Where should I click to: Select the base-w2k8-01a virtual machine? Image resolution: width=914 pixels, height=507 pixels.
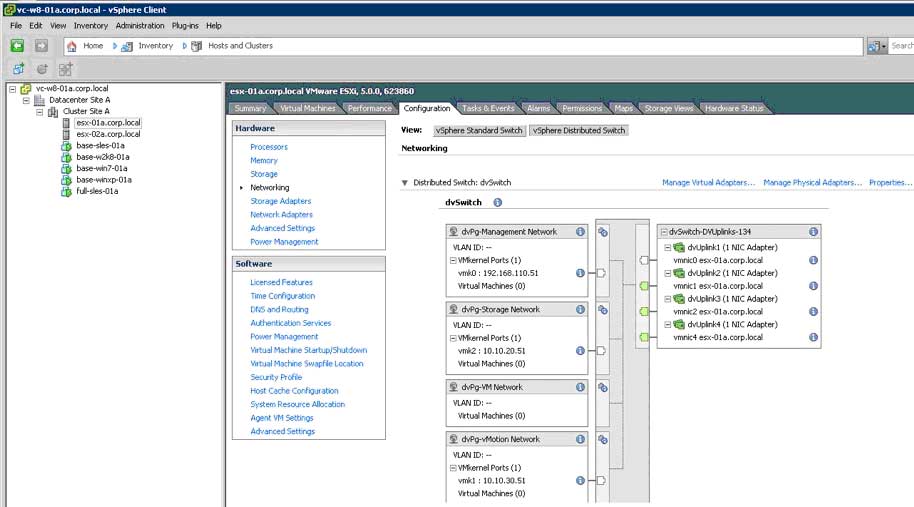[x=103, y=157]
